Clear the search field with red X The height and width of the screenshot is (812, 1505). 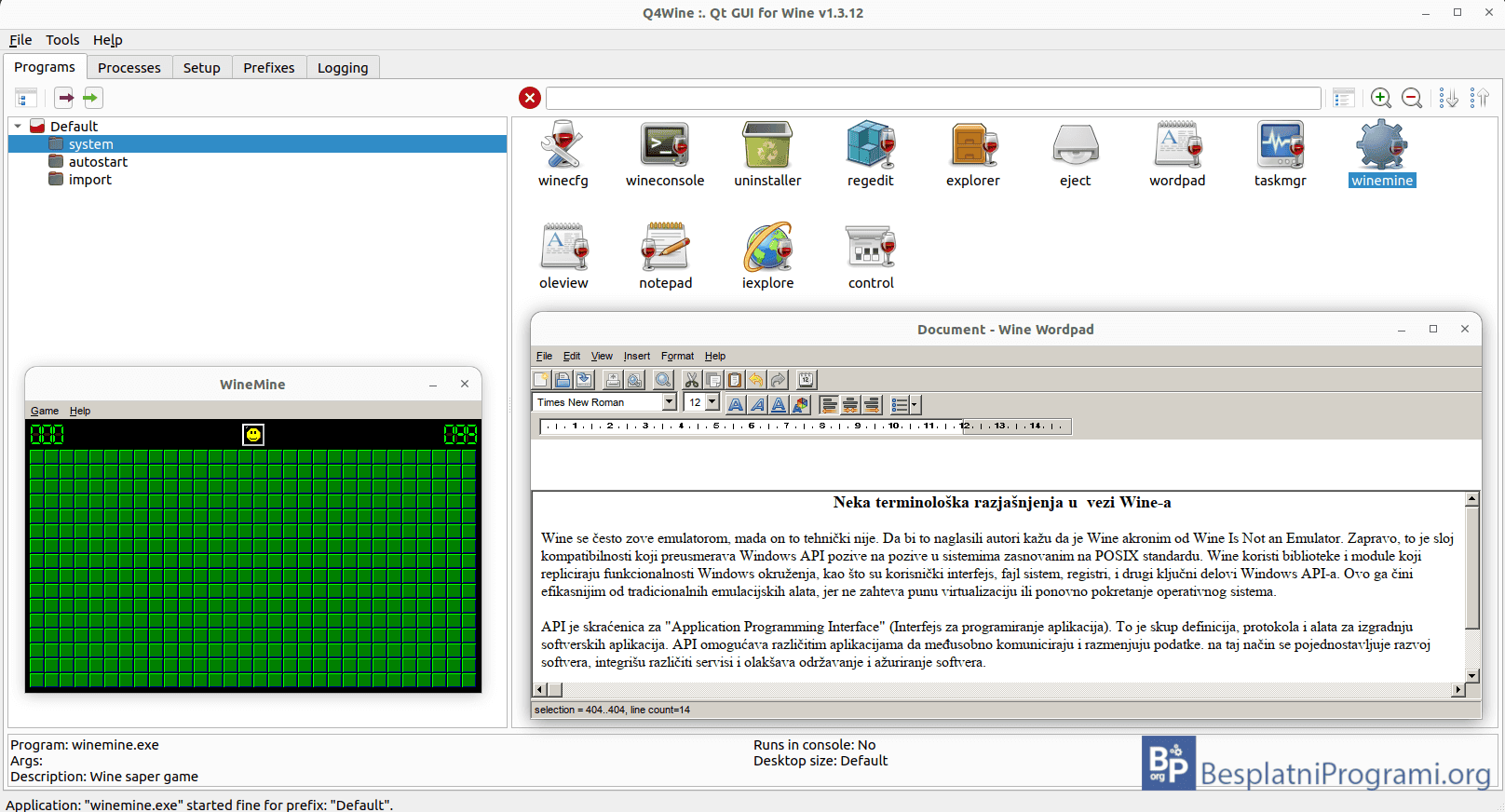tap(530, 98)
